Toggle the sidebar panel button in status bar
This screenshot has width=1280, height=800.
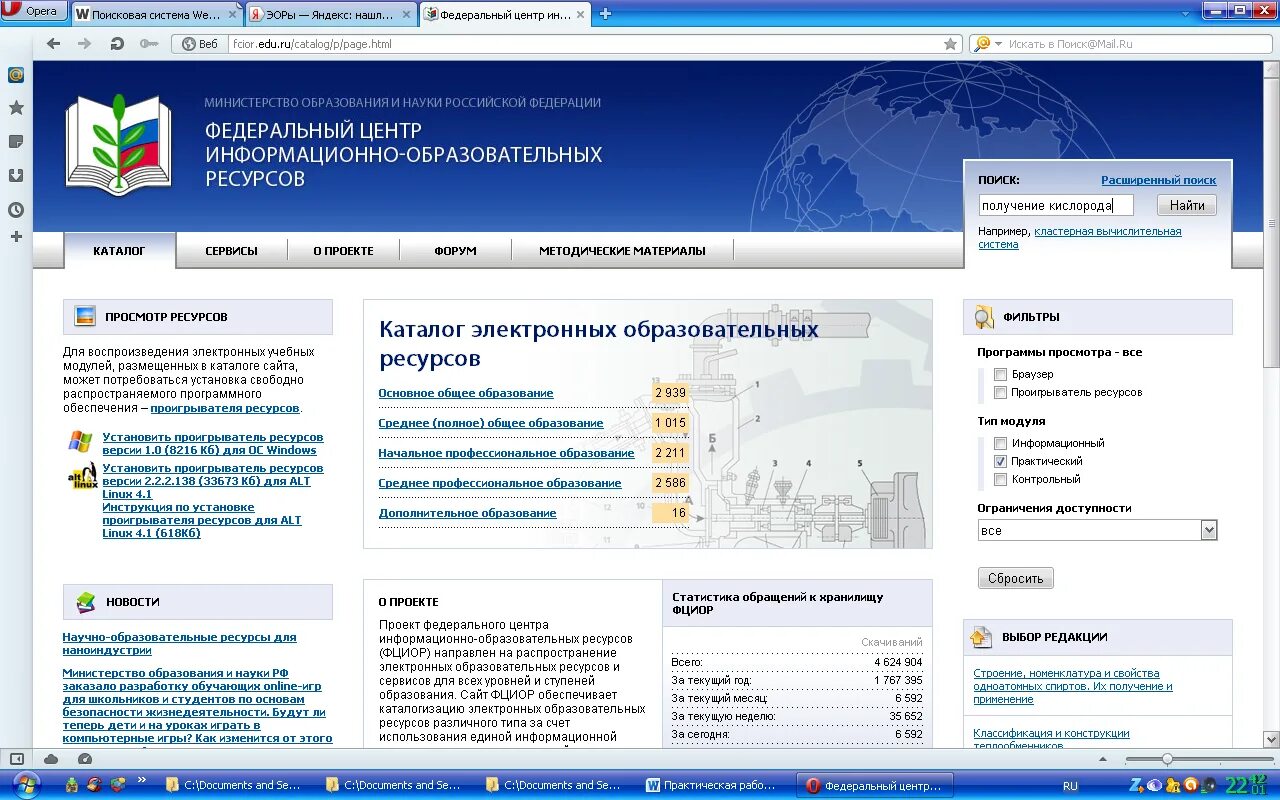click(17, 758)
